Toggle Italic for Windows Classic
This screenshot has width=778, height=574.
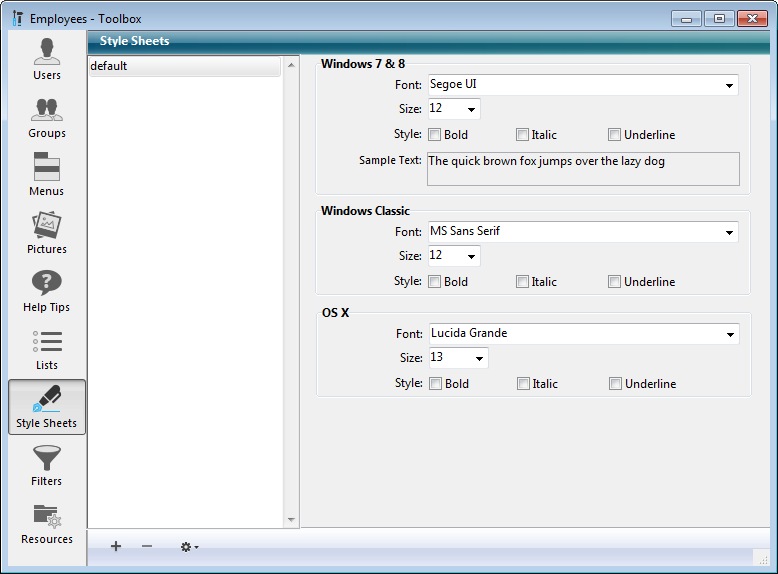click(x=522, y=282)
